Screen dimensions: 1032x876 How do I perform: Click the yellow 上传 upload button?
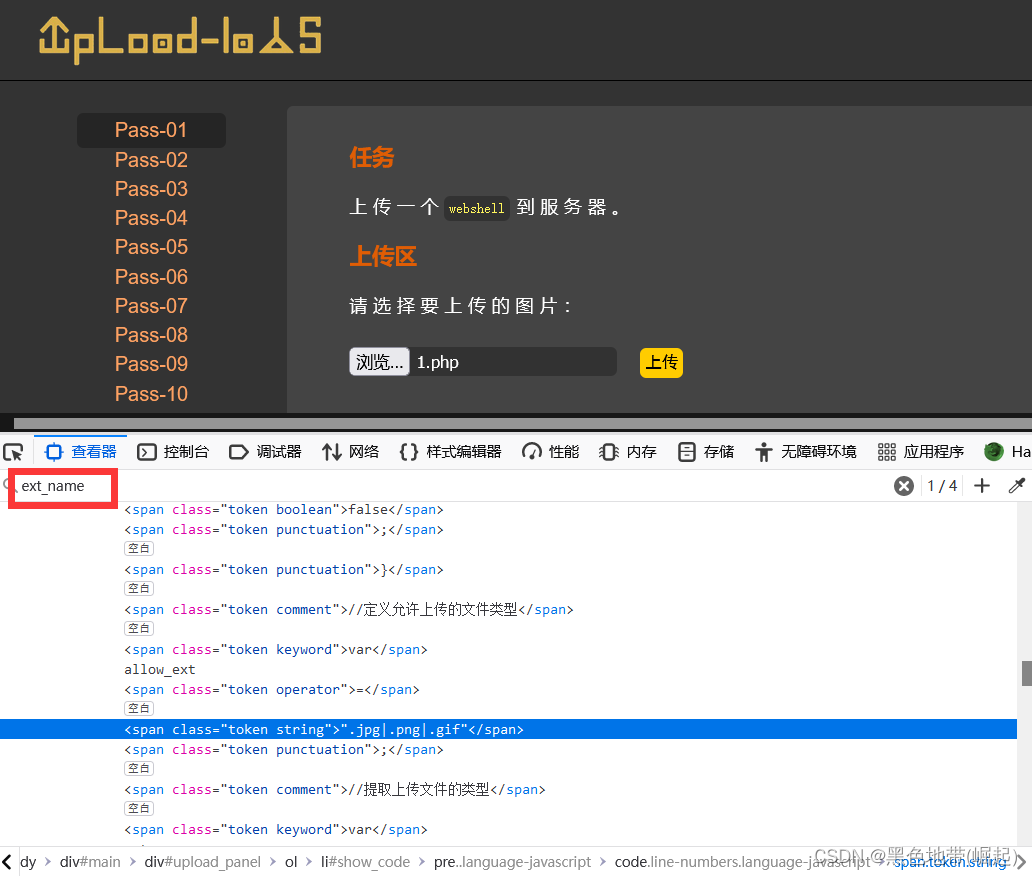point(661,363)
